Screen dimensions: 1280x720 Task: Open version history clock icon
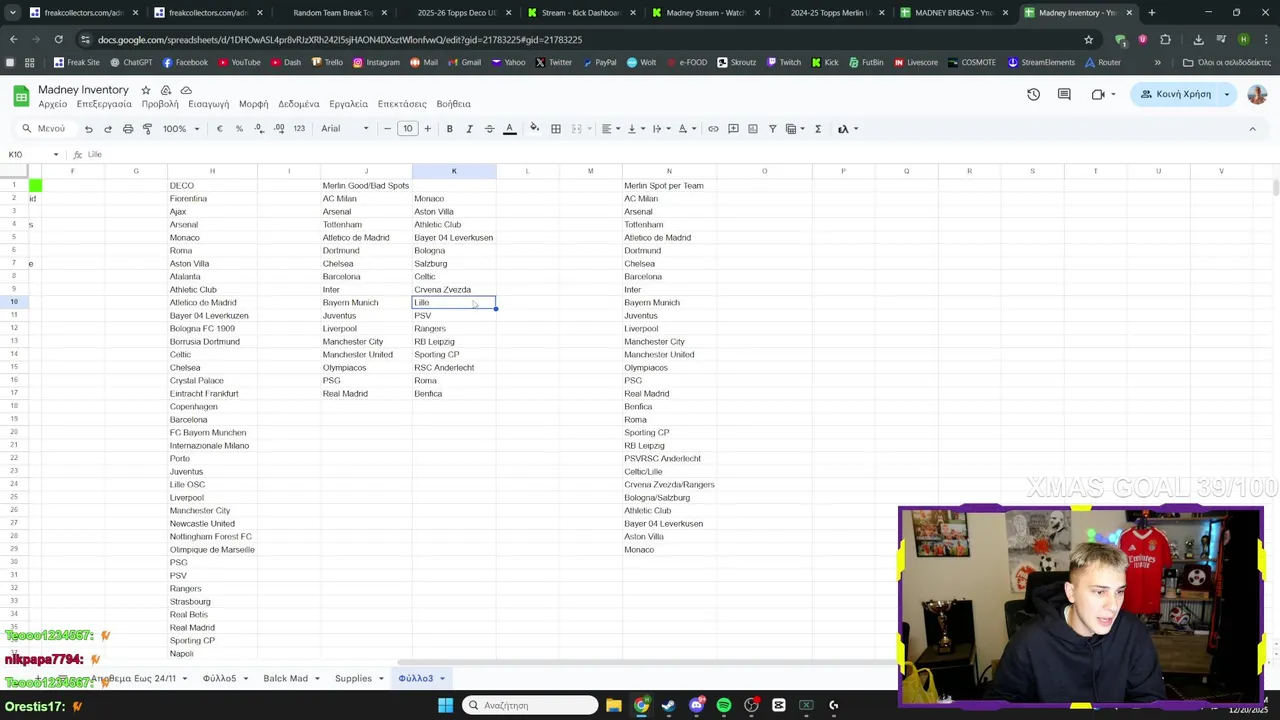[x=1033, y=94]
